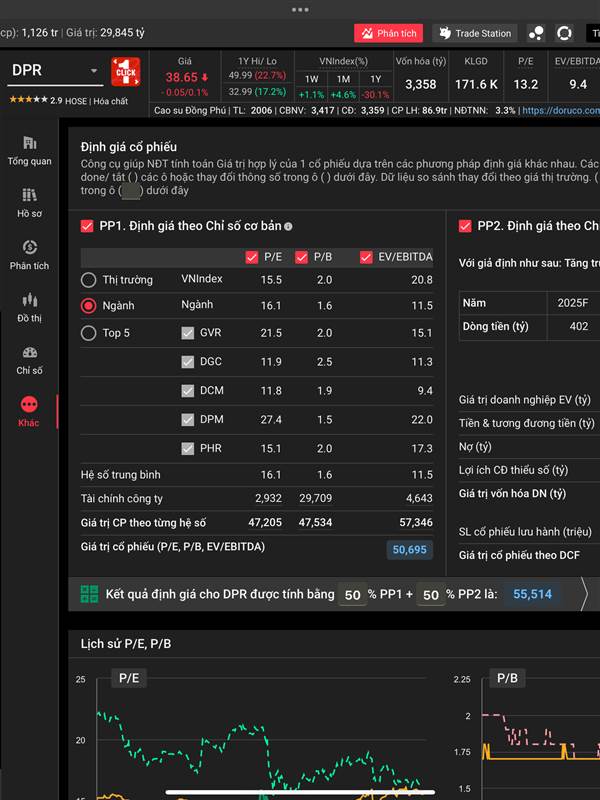Edit the PP1 weight 50 percent field

point(353,595)
